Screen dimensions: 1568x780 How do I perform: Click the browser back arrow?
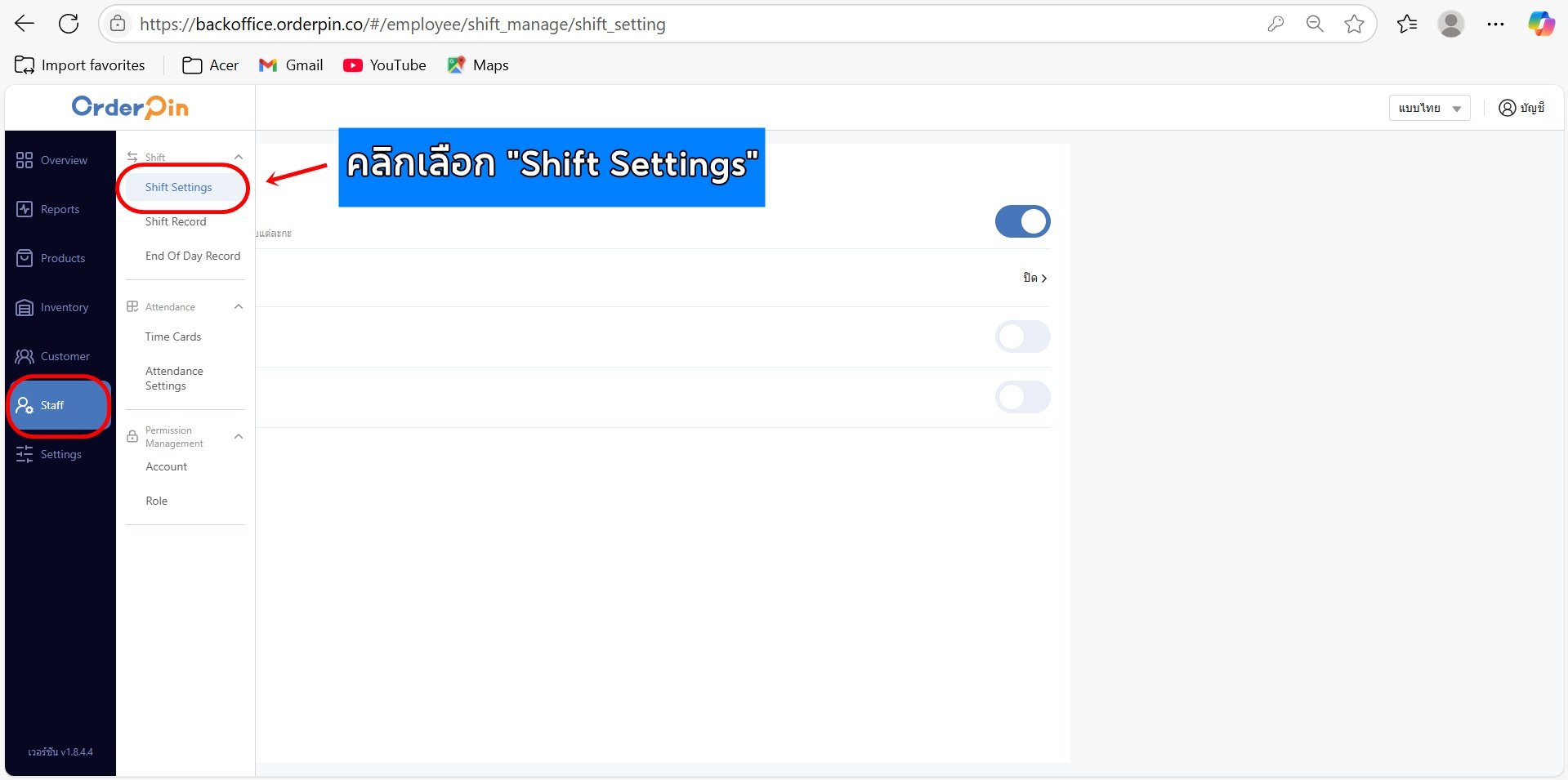point(25,24)
